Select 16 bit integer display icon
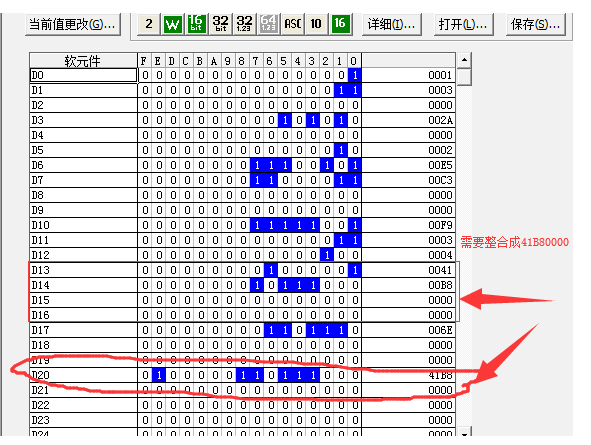The width and height of the screenshot is (591, 445). pyautogui.click(x=196, y=24)
